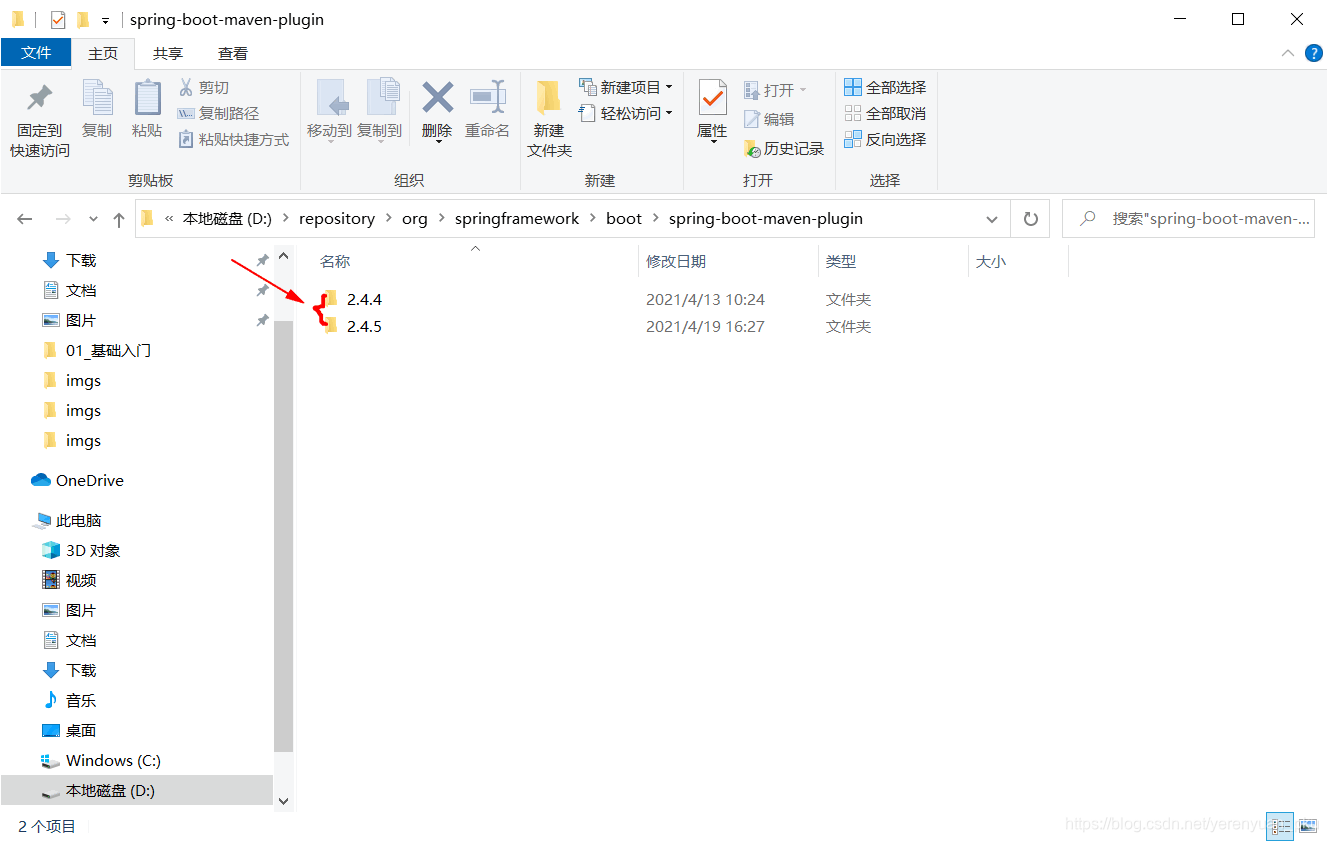Expand the address bar history dropdown
1328x842 pixels.
coord(991,219)
